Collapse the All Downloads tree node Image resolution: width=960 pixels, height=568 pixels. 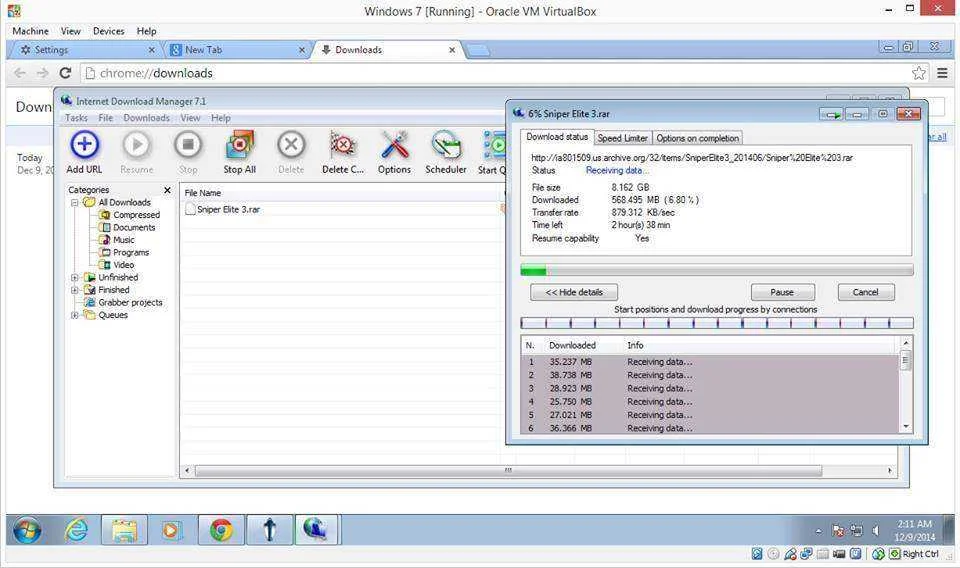(x=75, y=203)
